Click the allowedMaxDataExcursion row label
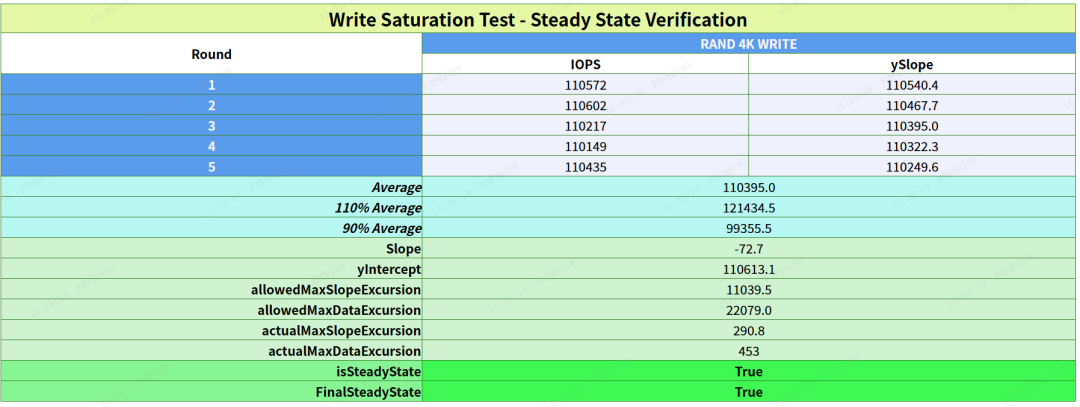Viewport: 1080px width, 407px height. [x=339, y=310]
